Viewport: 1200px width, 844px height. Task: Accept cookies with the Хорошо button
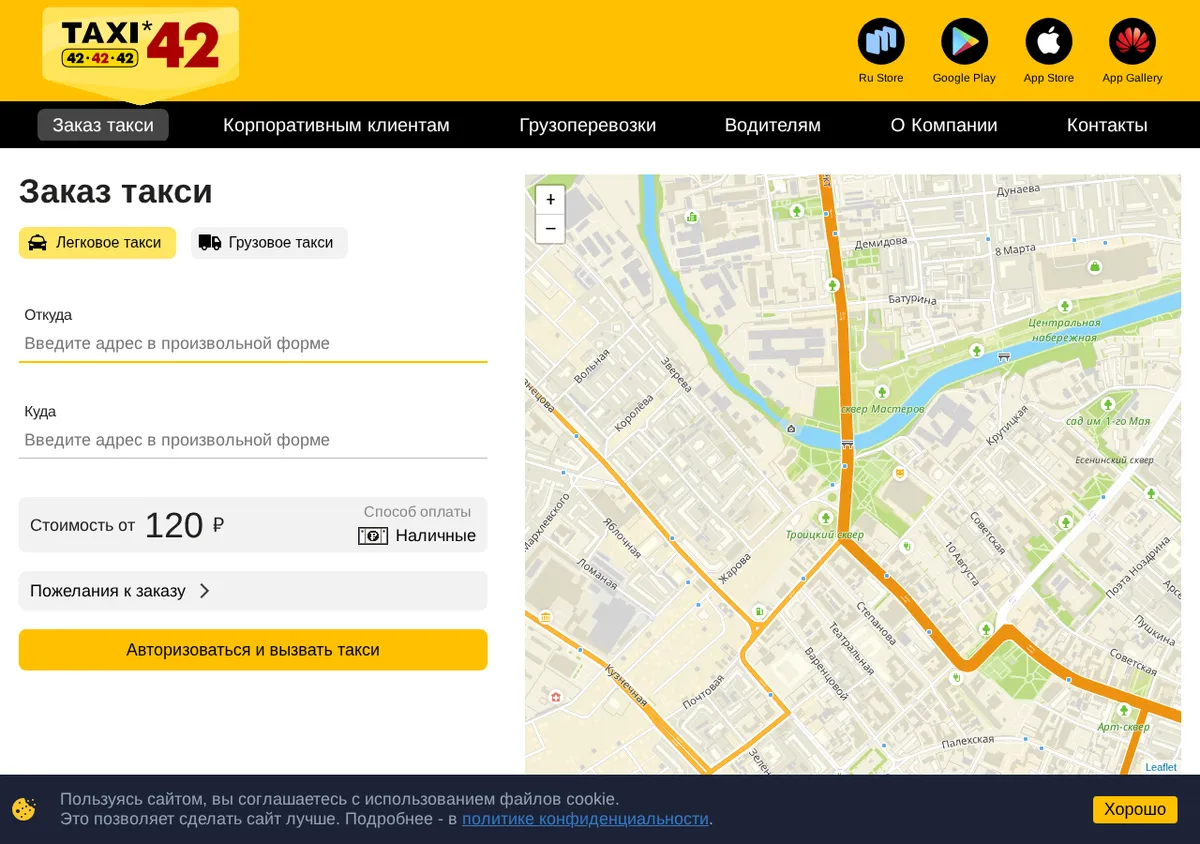tap(1135, 809)
